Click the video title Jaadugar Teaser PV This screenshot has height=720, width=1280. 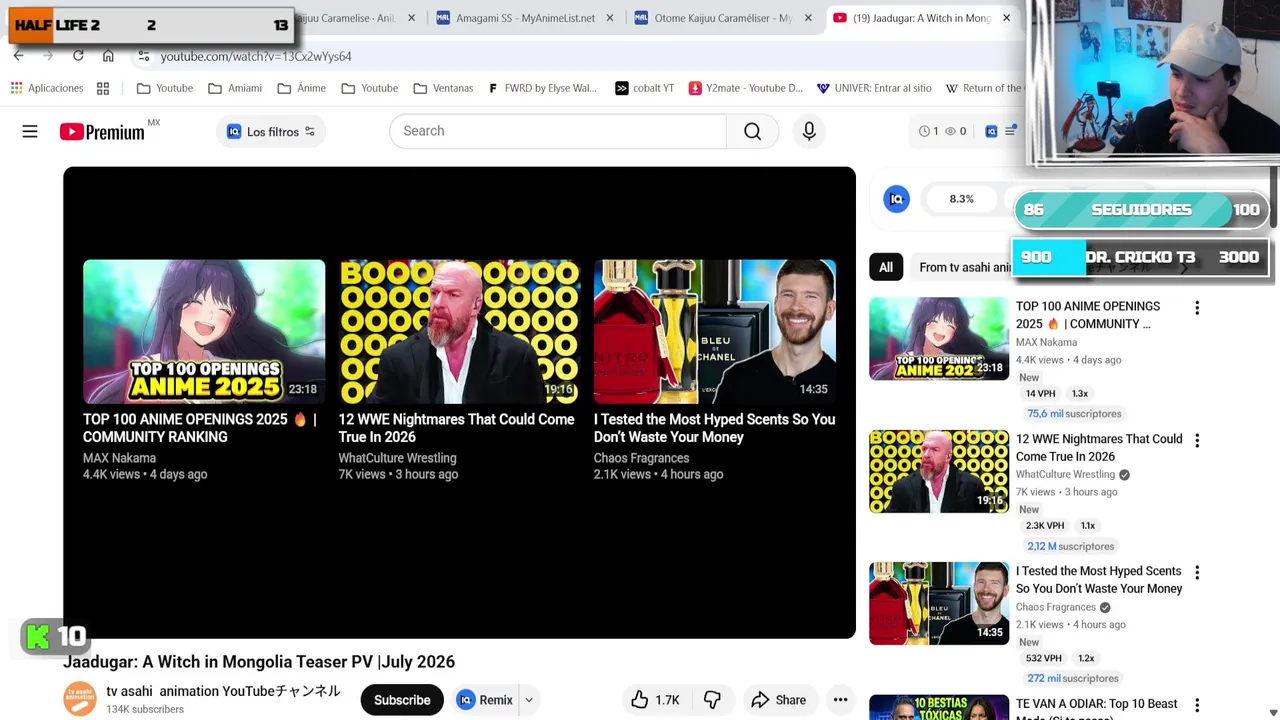pos(259,662)
